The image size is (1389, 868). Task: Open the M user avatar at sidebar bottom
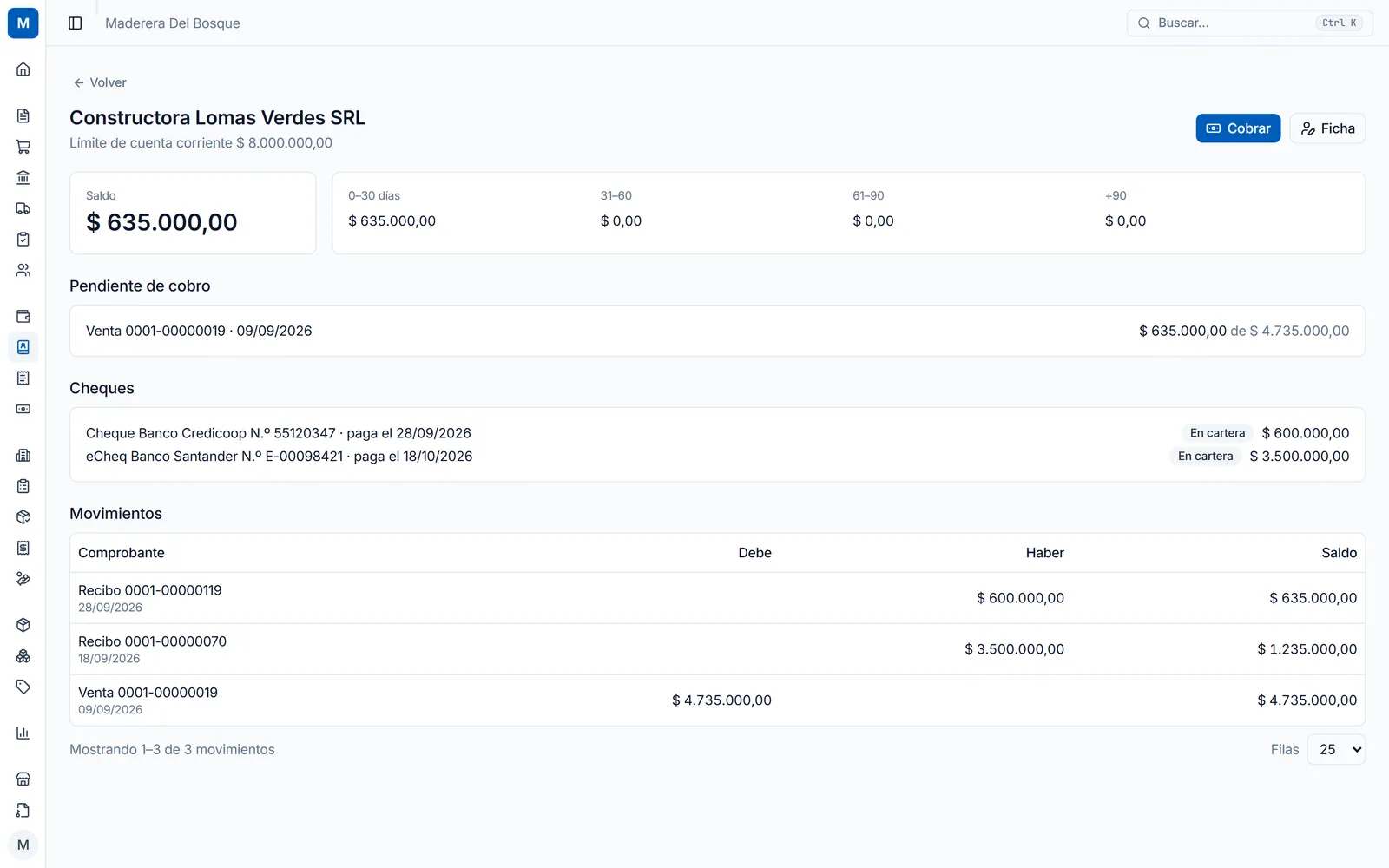point(23,845)
